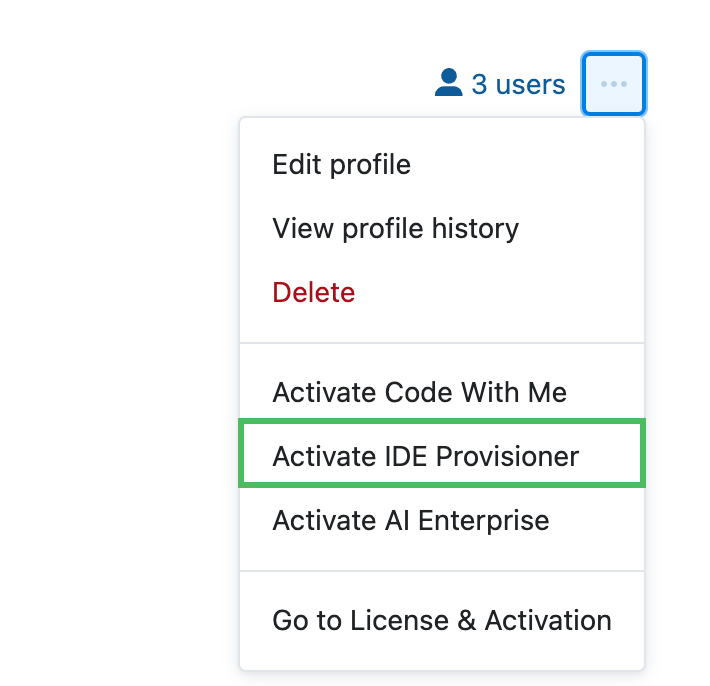Select Edit profile from the menu
The width and height of the screenshot is (710, 686).
click(341, 164)
